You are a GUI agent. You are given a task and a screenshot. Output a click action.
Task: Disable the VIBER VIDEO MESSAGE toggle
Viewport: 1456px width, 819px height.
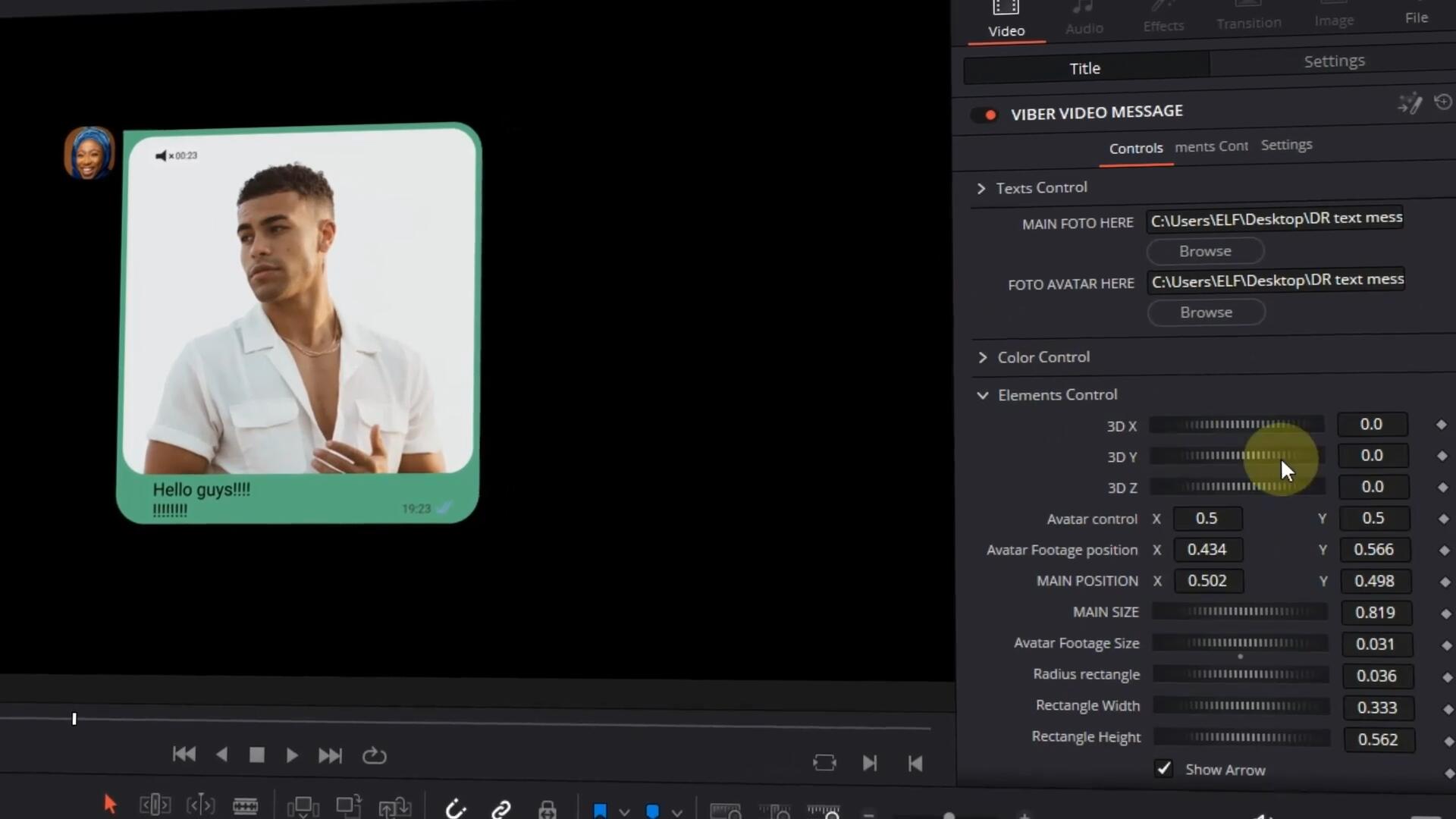pyautogui.click(x=985, y=115)
